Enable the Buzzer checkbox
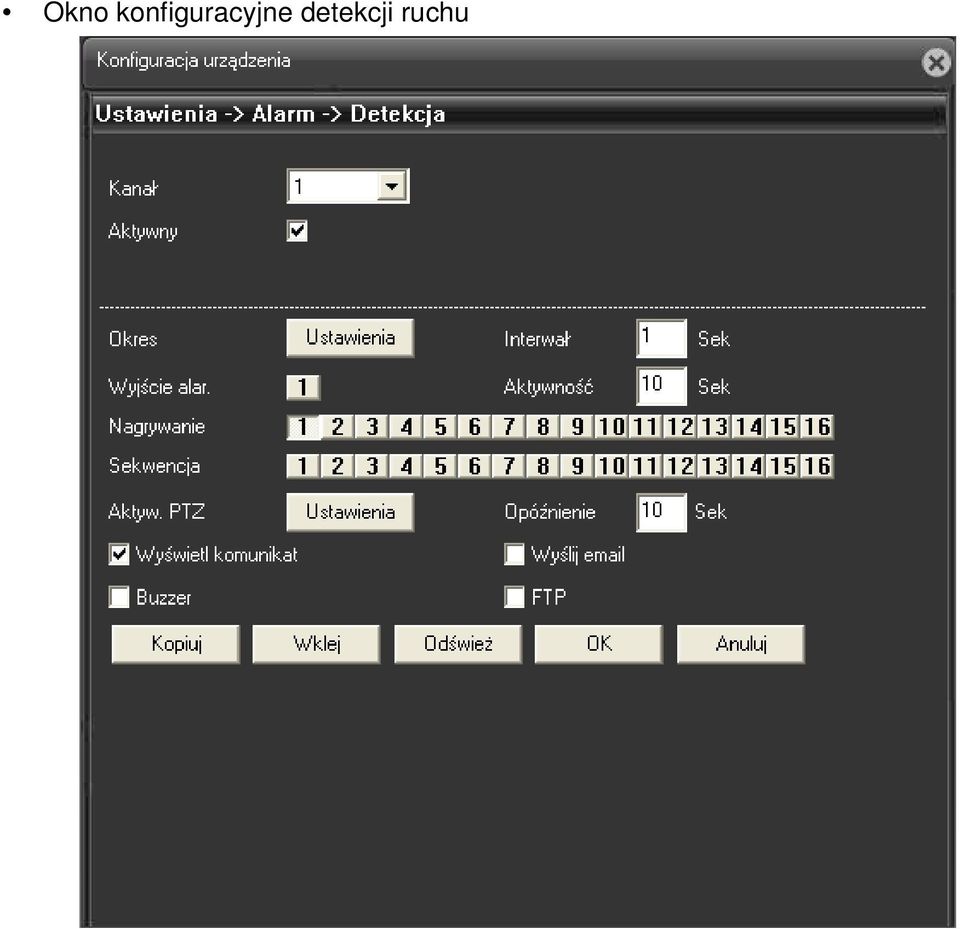 119,596
